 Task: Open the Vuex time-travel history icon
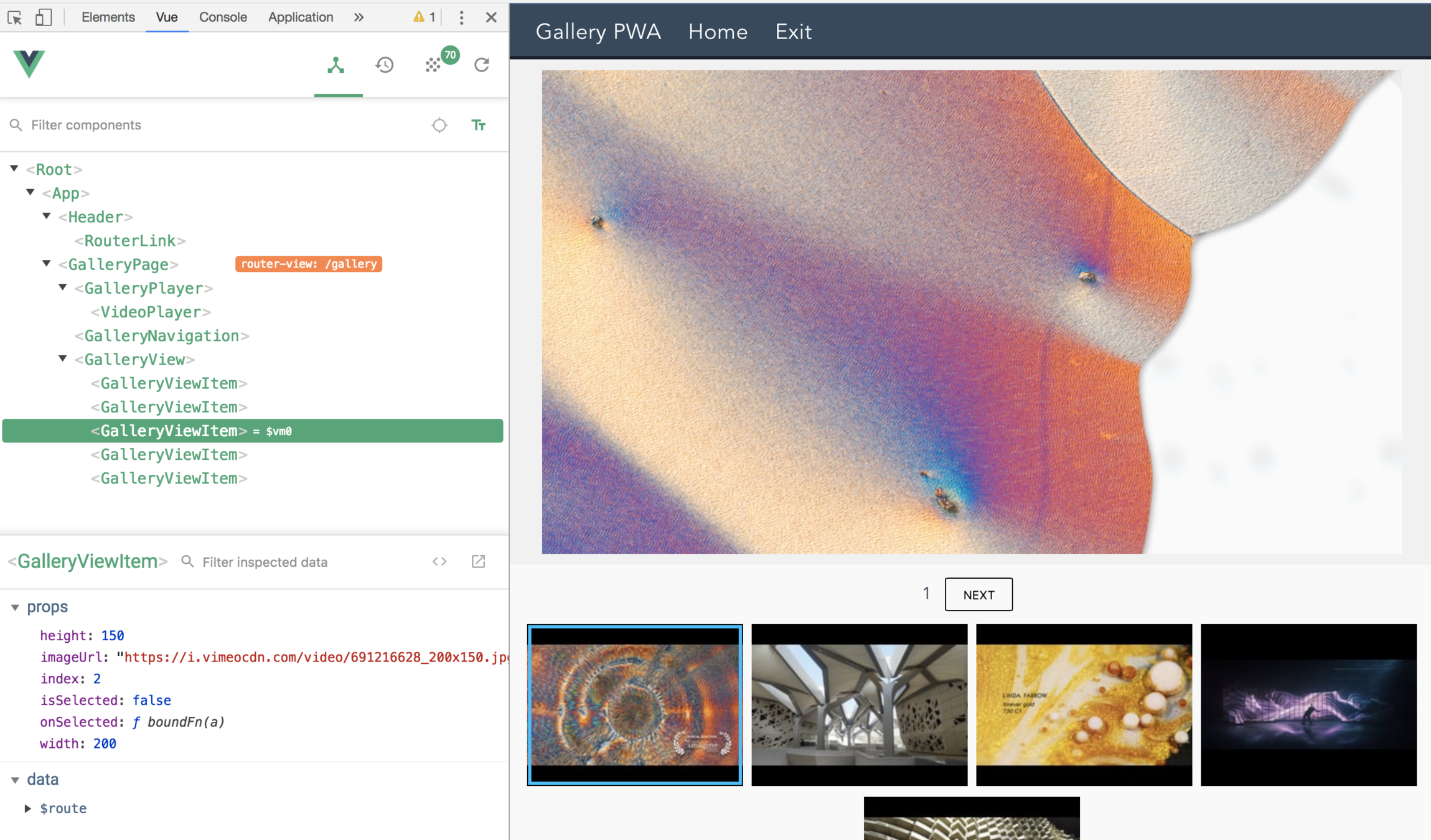tap(385, 65)
